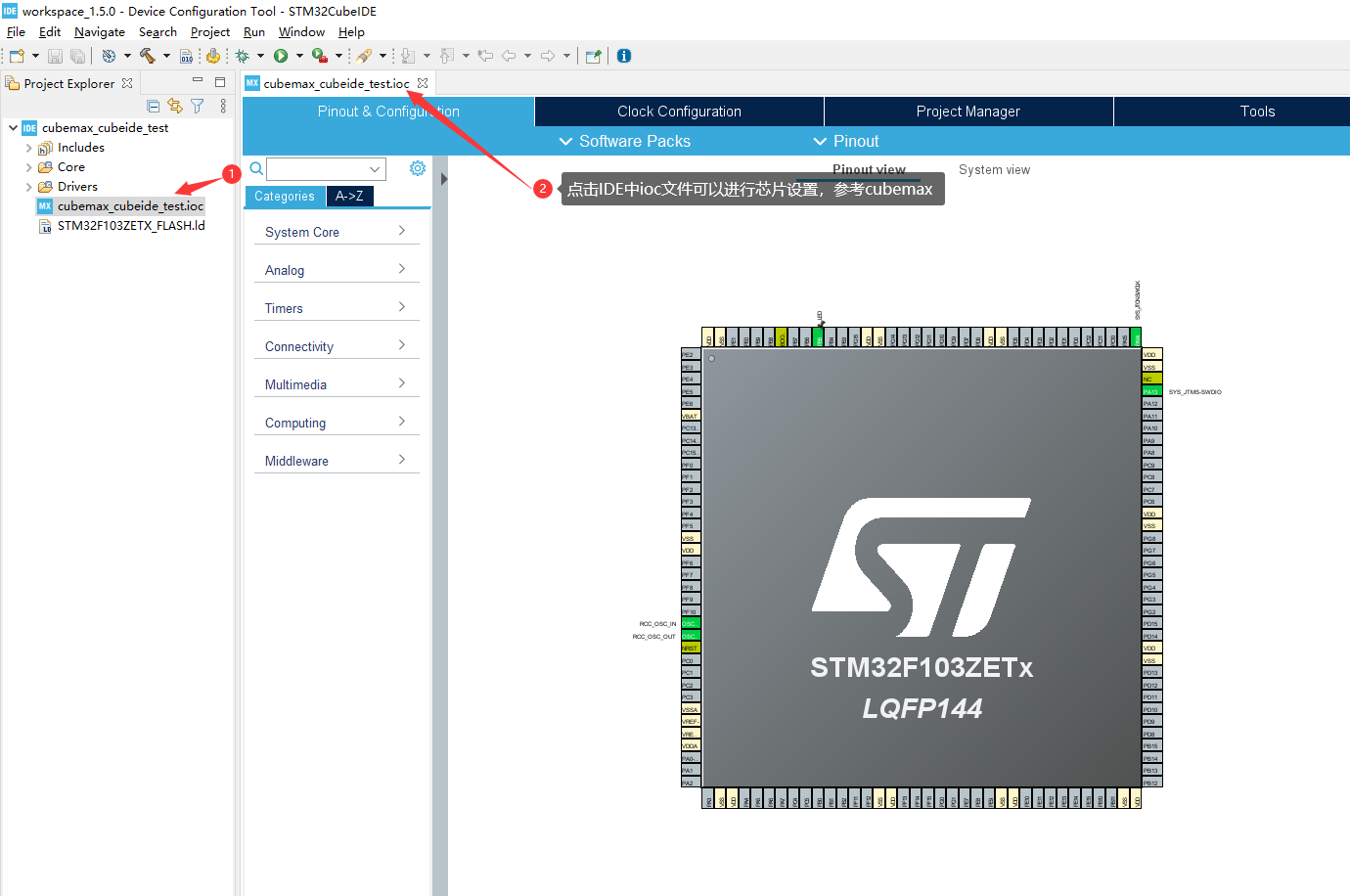Click the Save toolbar icon
This screenshot has height=896, width=1350.
tap(55, 56)
